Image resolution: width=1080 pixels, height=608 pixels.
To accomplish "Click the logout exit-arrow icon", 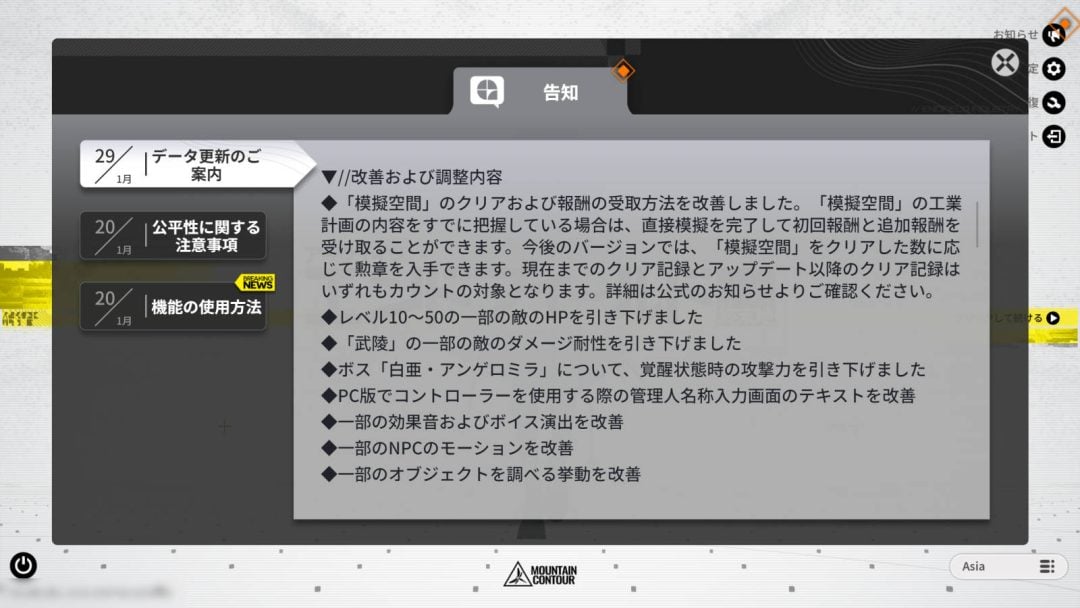I will click(1054, 136).
